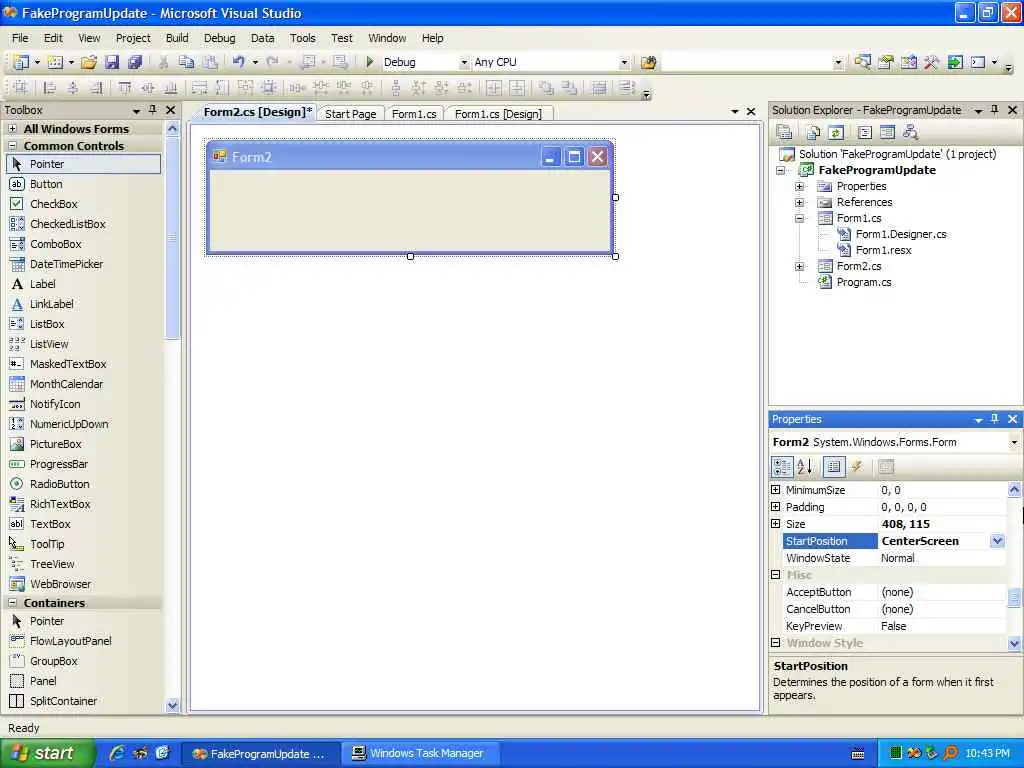
Task: Click the Open File folder icon
Action: (89, 62)
